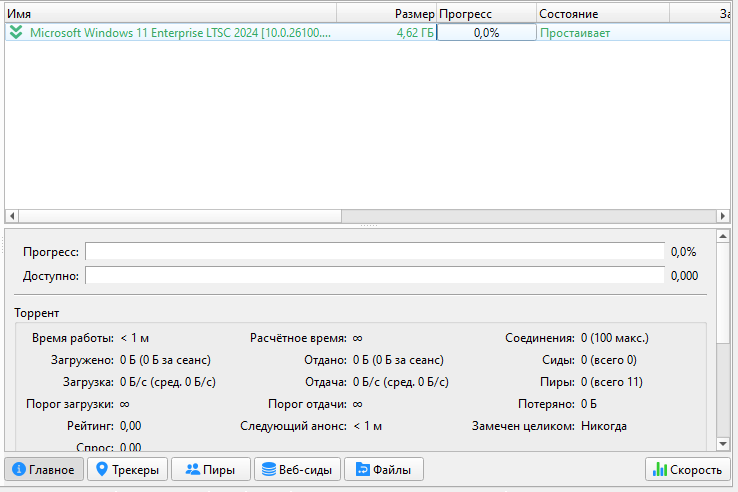Click the Сиды value 0 (всего 0)

pos(609,360)
